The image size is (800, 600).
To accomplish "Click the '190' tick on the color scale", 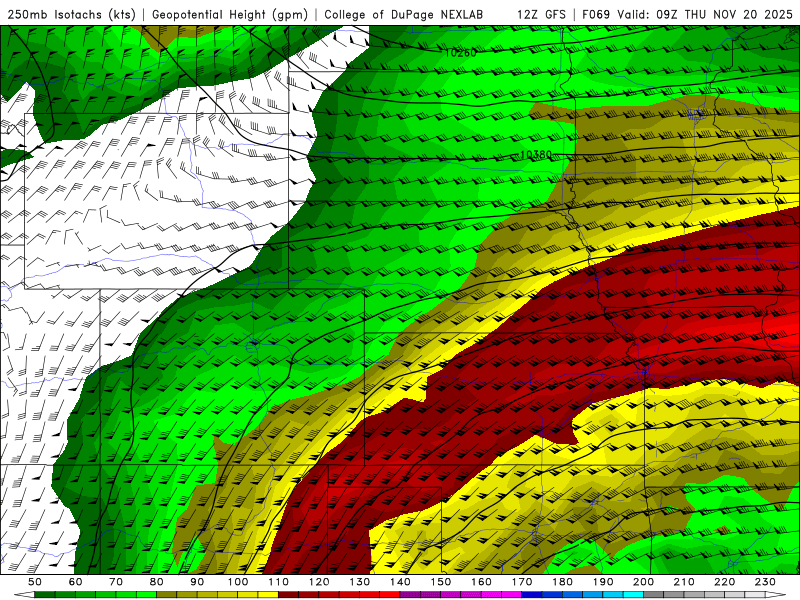I will 604,582.
